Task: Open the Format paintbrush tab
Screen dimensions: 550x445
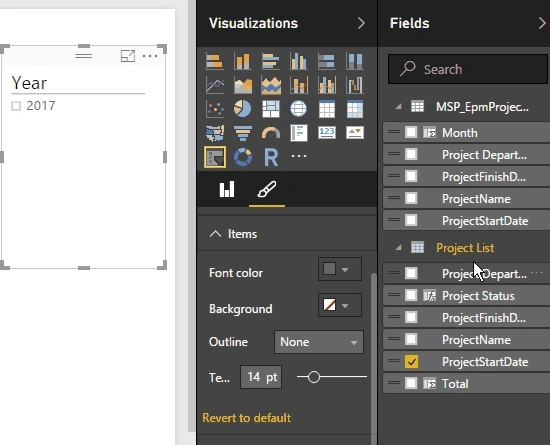Action: (x=267, y=189)
